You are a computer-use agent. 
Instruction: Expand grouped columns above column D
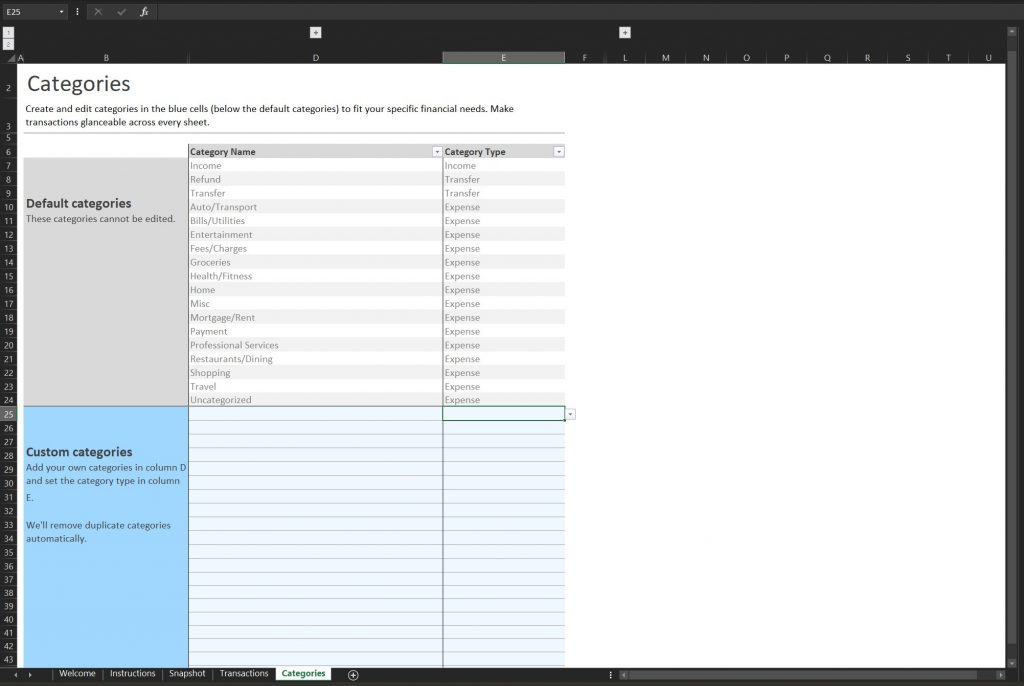pos(315,33)
